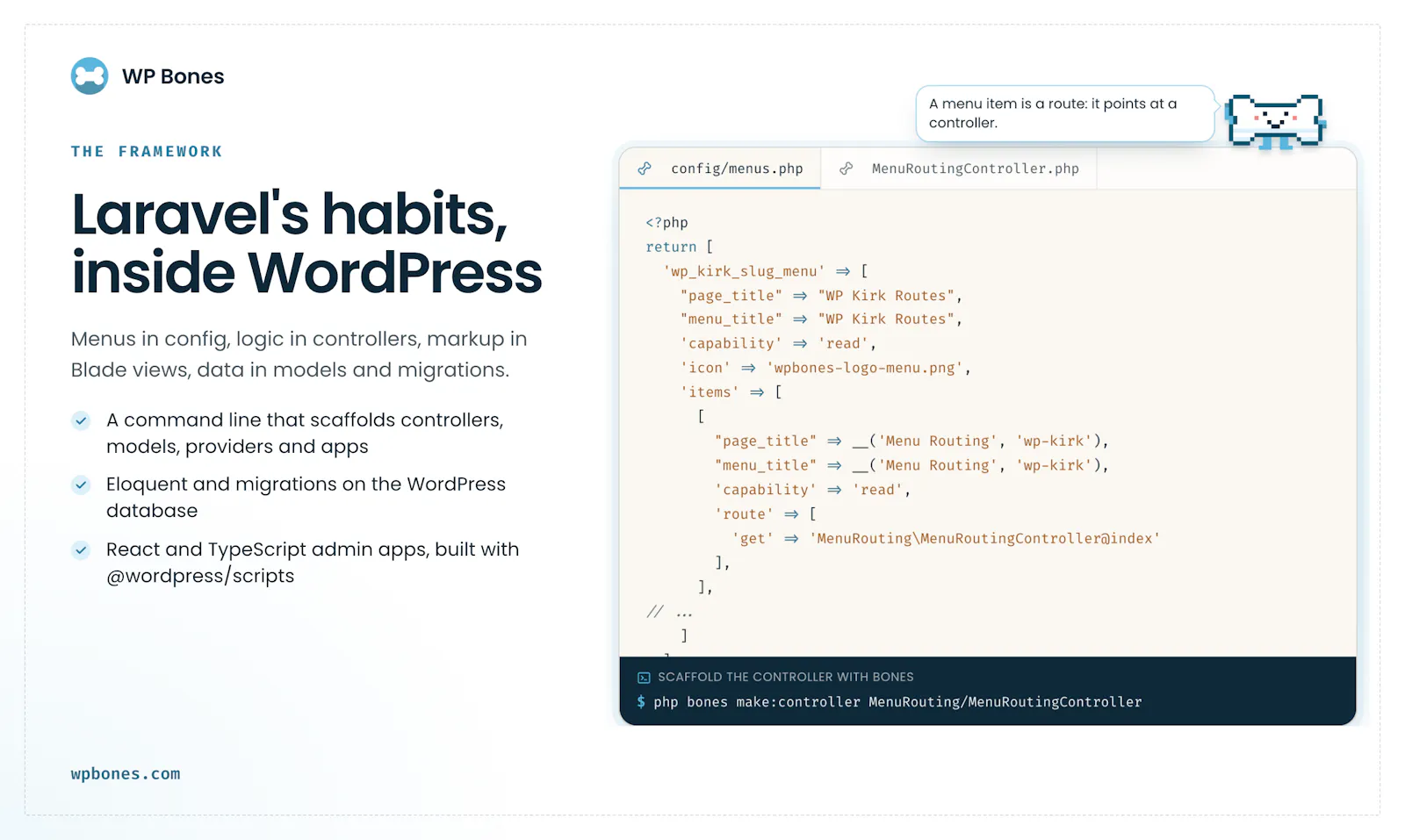Click the check icon beside React and TypeScript
Screen dimensions: 1405x840
click(81, 550)
